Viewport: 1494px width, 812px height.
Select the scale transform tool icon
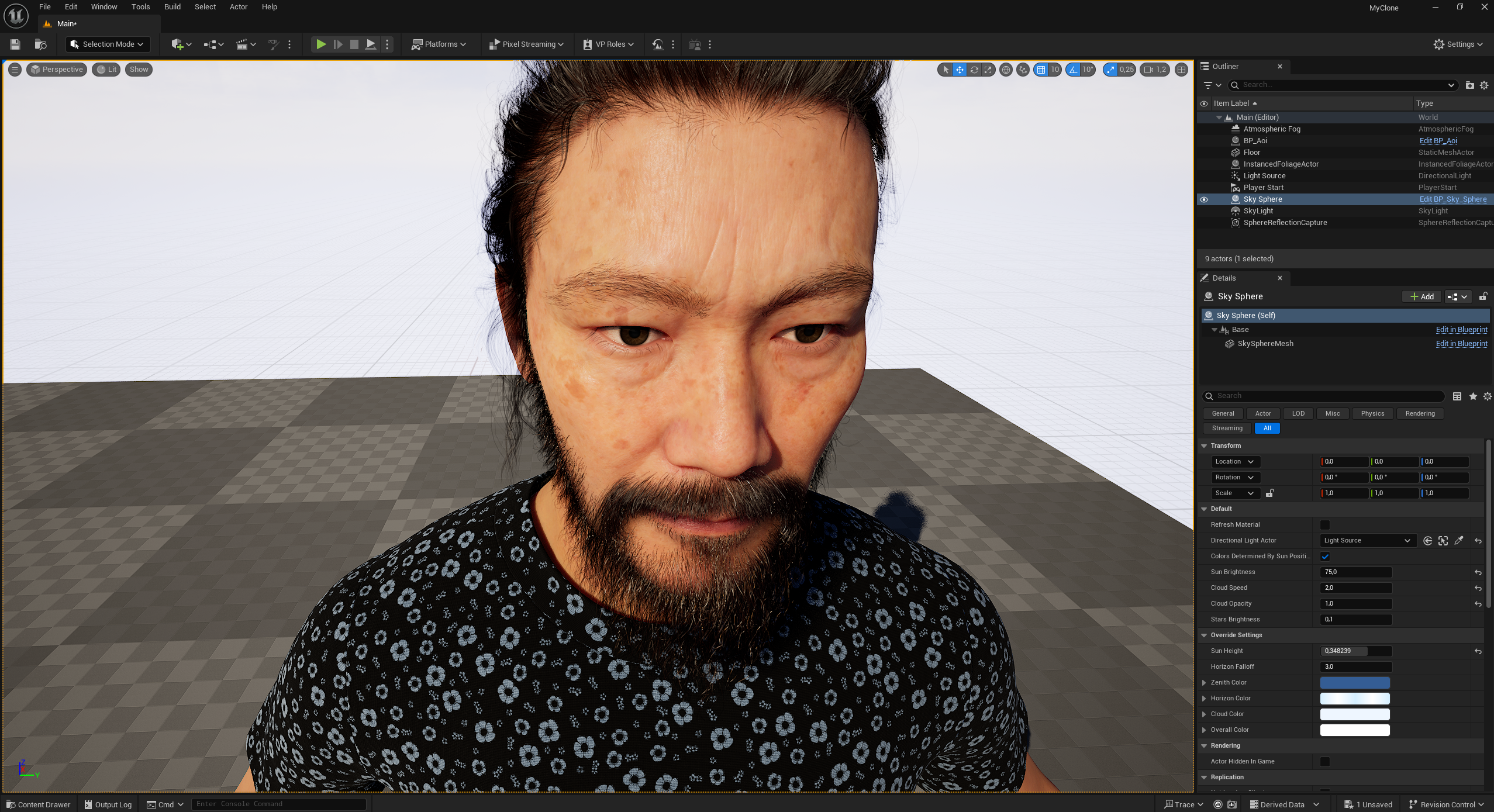[988, 70]
